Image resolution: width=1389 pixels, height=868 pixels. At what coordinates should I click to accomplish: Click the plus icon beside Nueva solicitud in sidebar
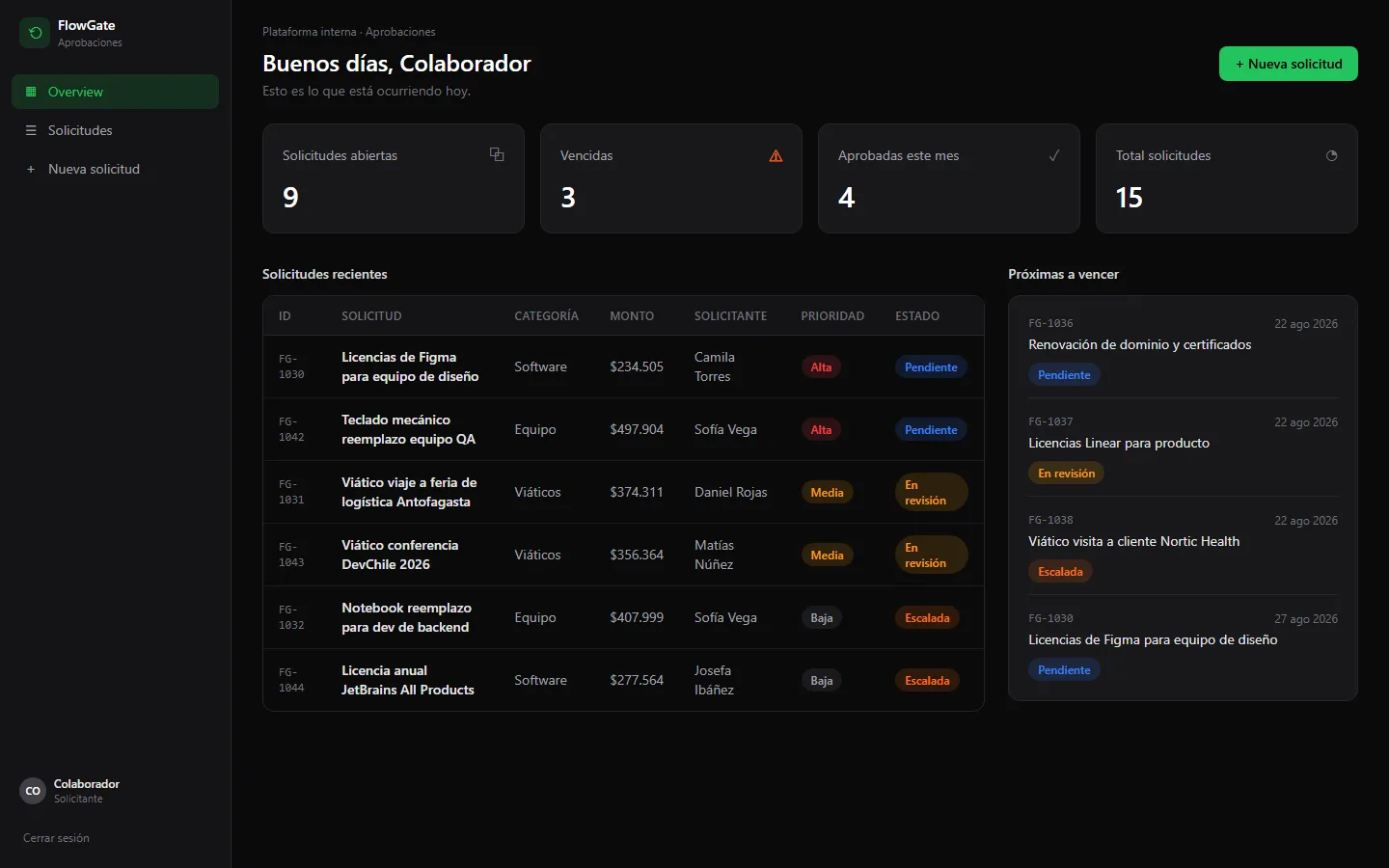coord(31,169)
